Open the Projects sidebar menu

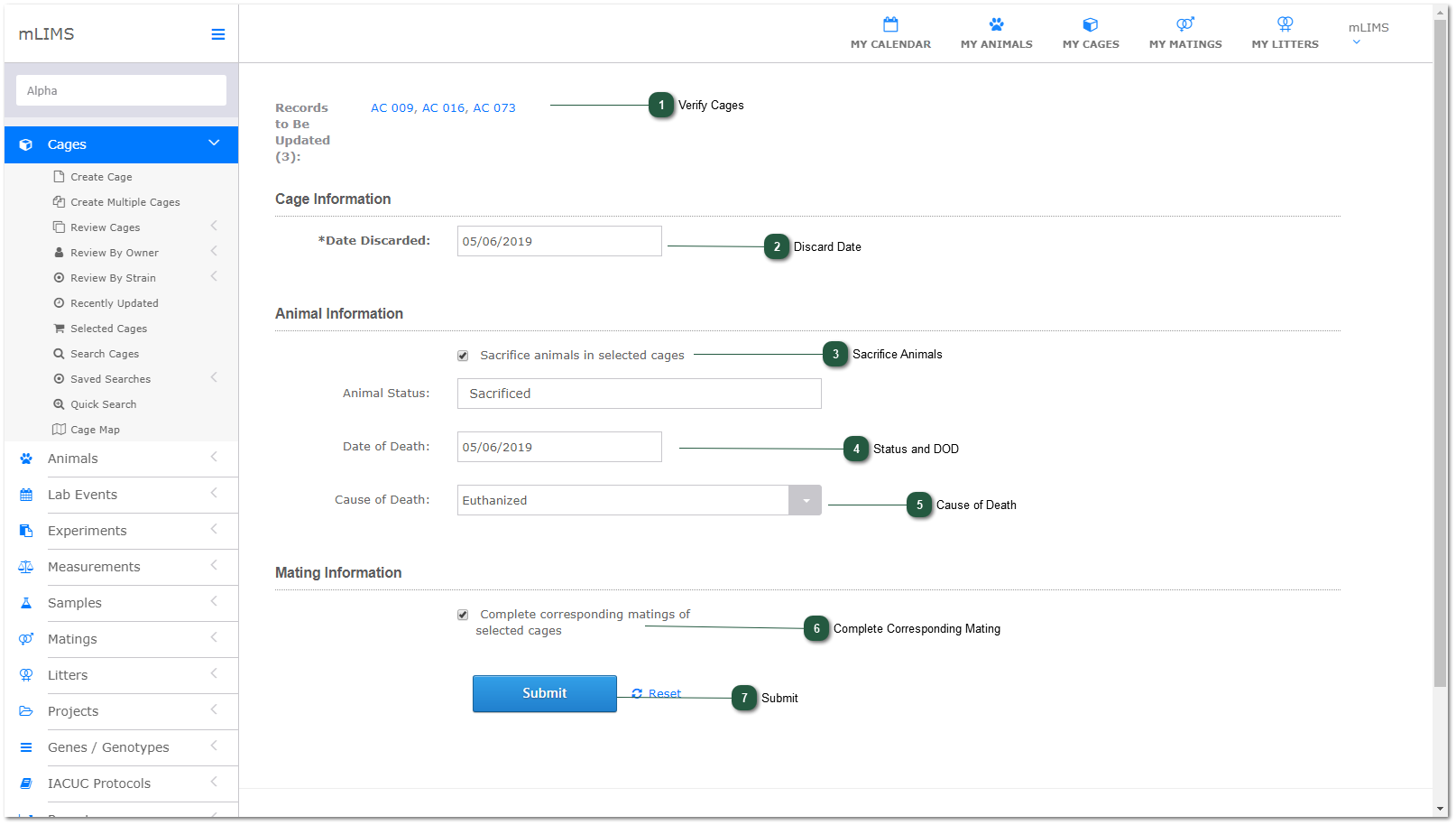click(x=121, y=711)
